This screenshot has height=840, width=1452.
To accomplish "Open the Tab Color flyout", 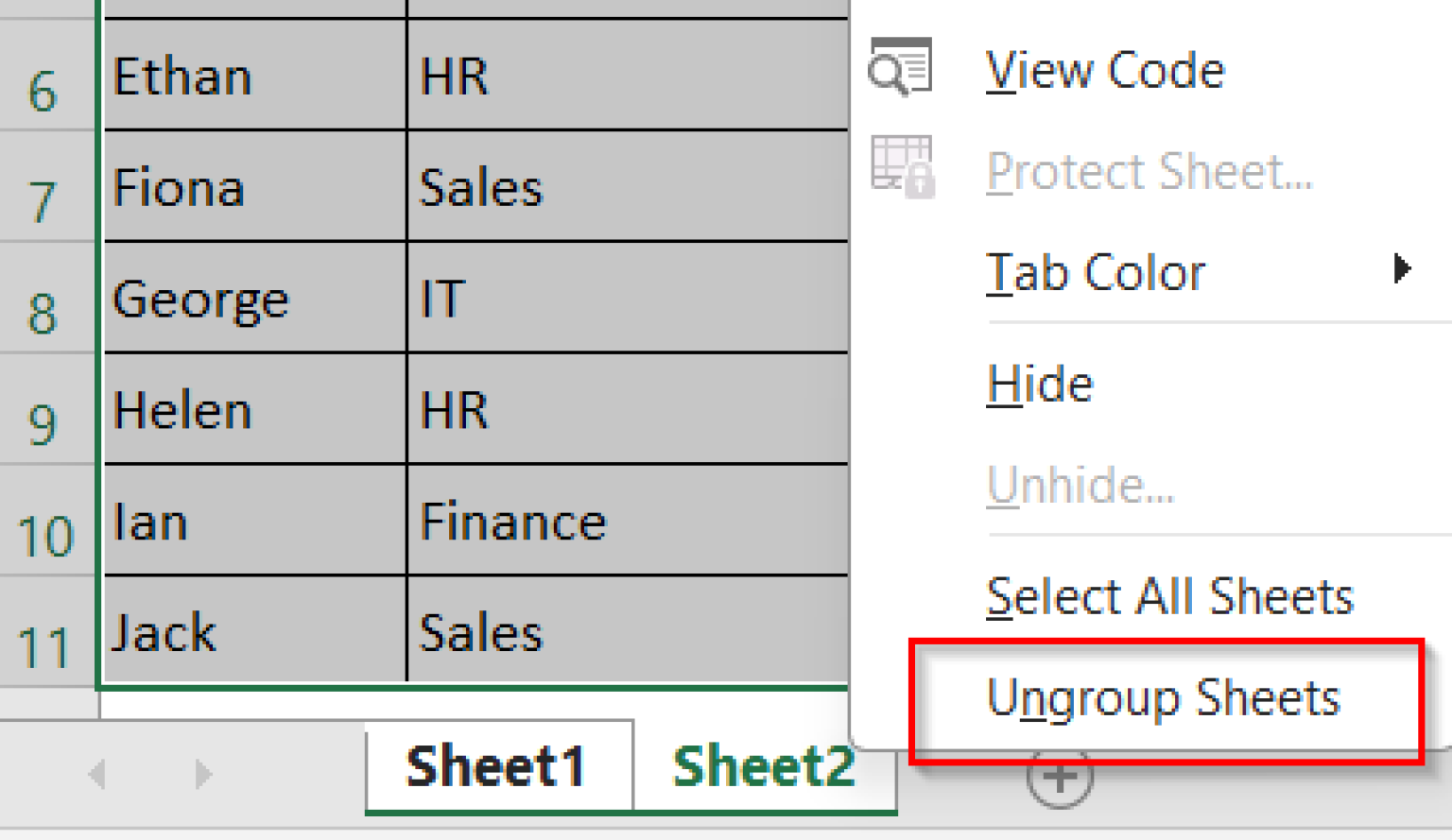I will (x=1096, y=273).
